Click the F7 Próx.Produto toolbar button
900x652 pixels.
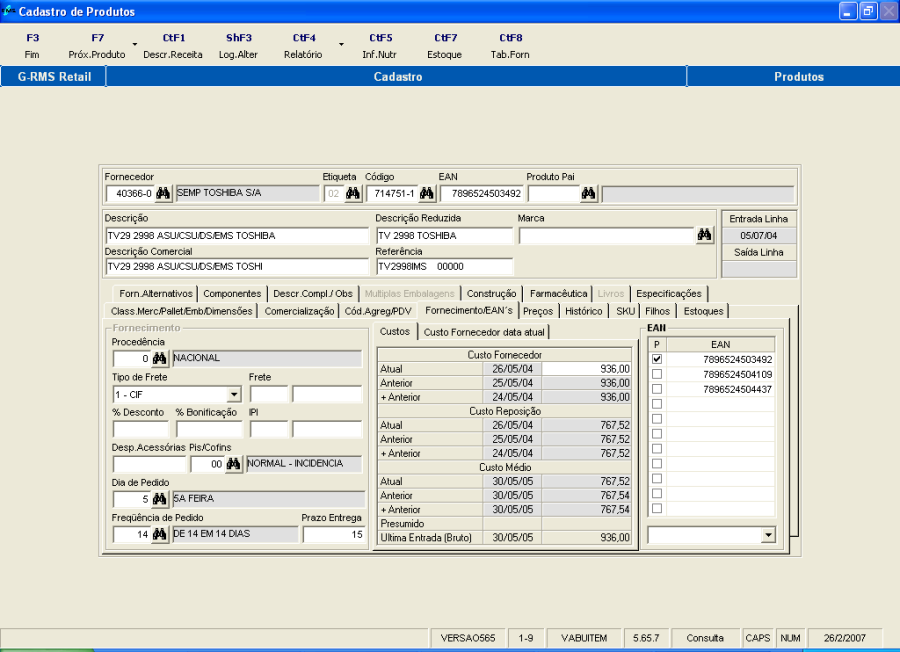[97, 46]
